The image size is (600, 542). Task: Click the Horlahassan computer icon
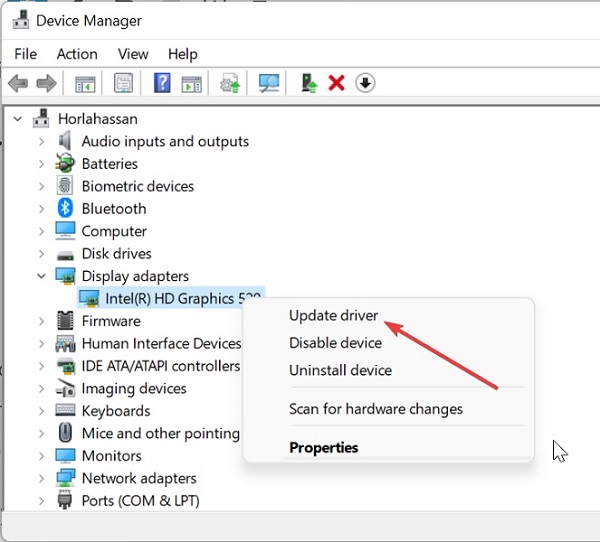tap(41, 118)
